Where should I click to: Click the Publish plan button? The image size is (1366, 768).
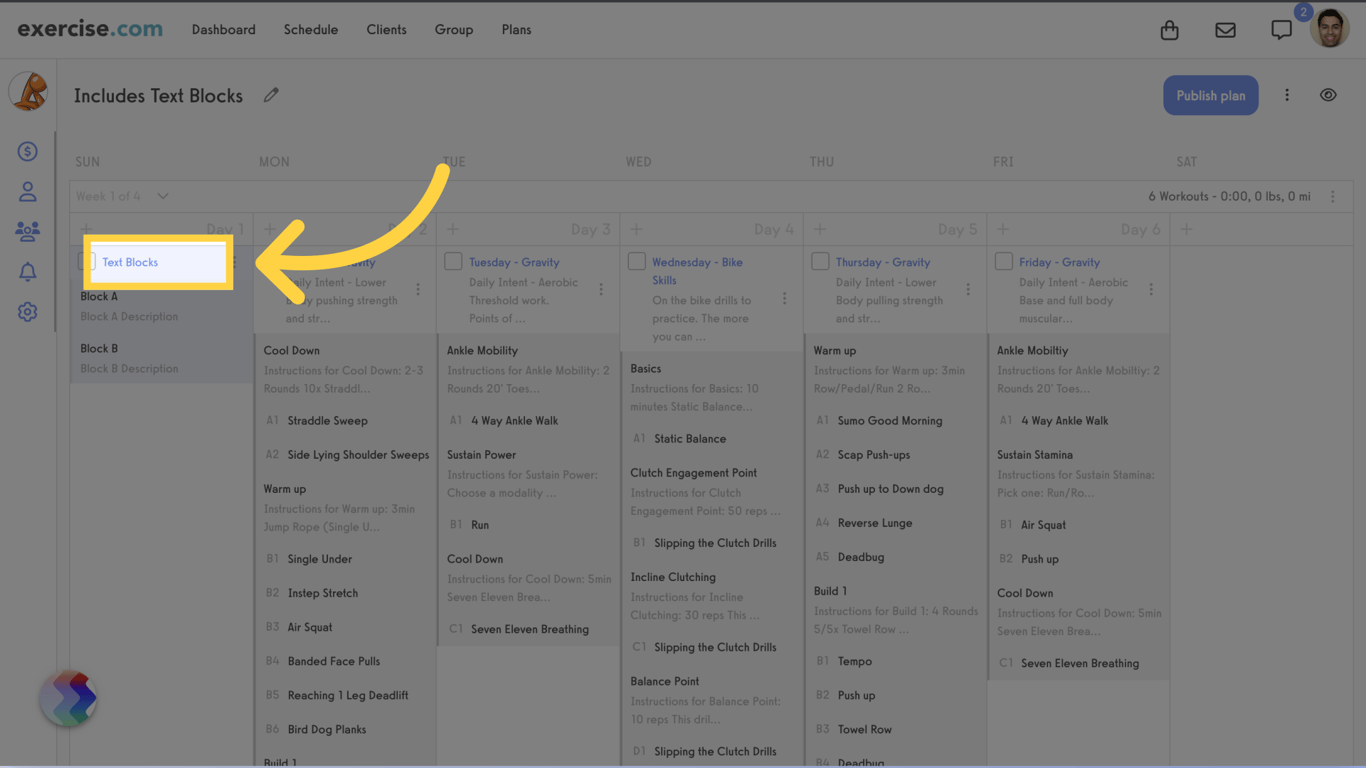pos(1211,96)
